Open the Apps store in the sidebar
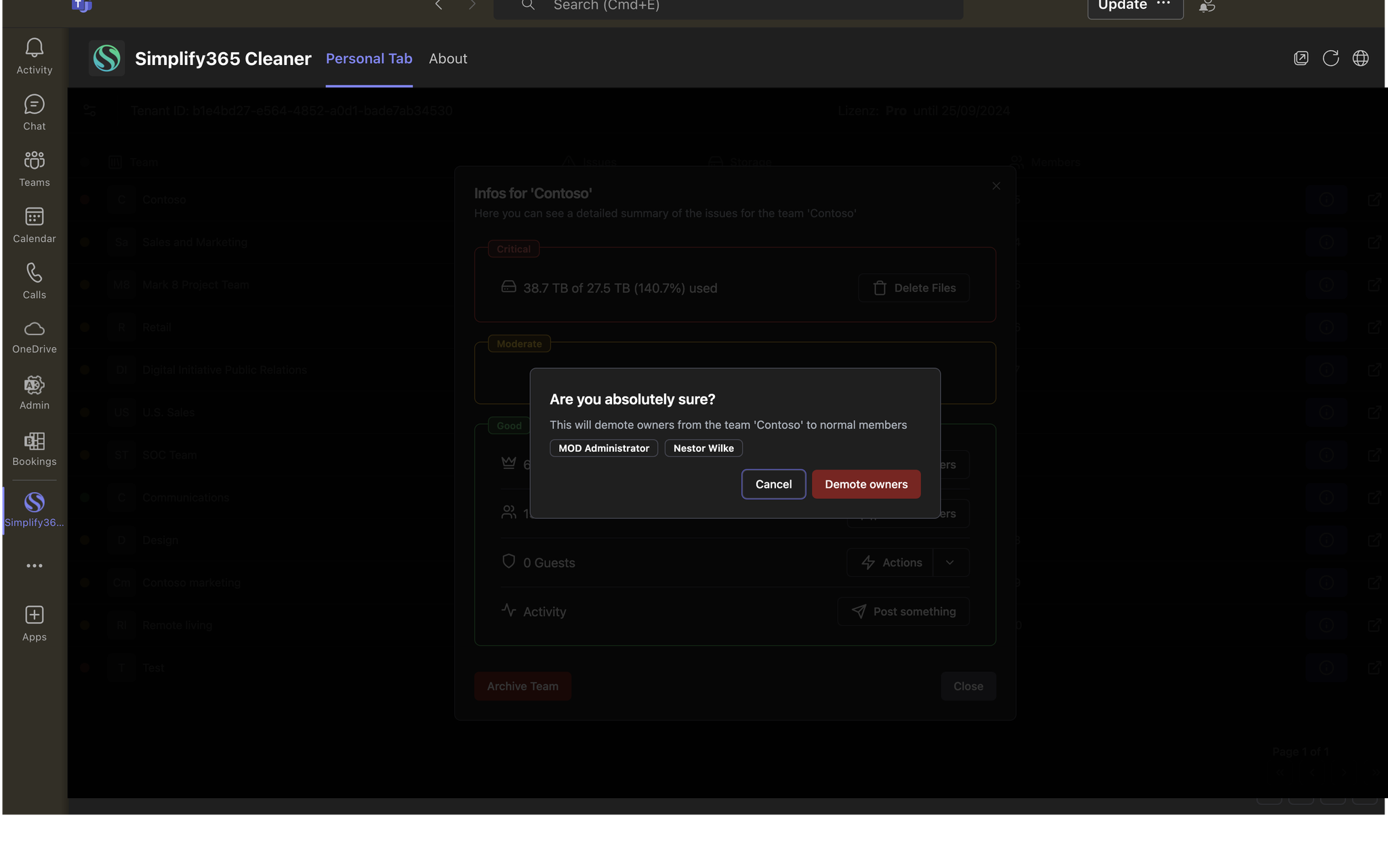This screenshot has height=868, width=1388. point(35,623)
